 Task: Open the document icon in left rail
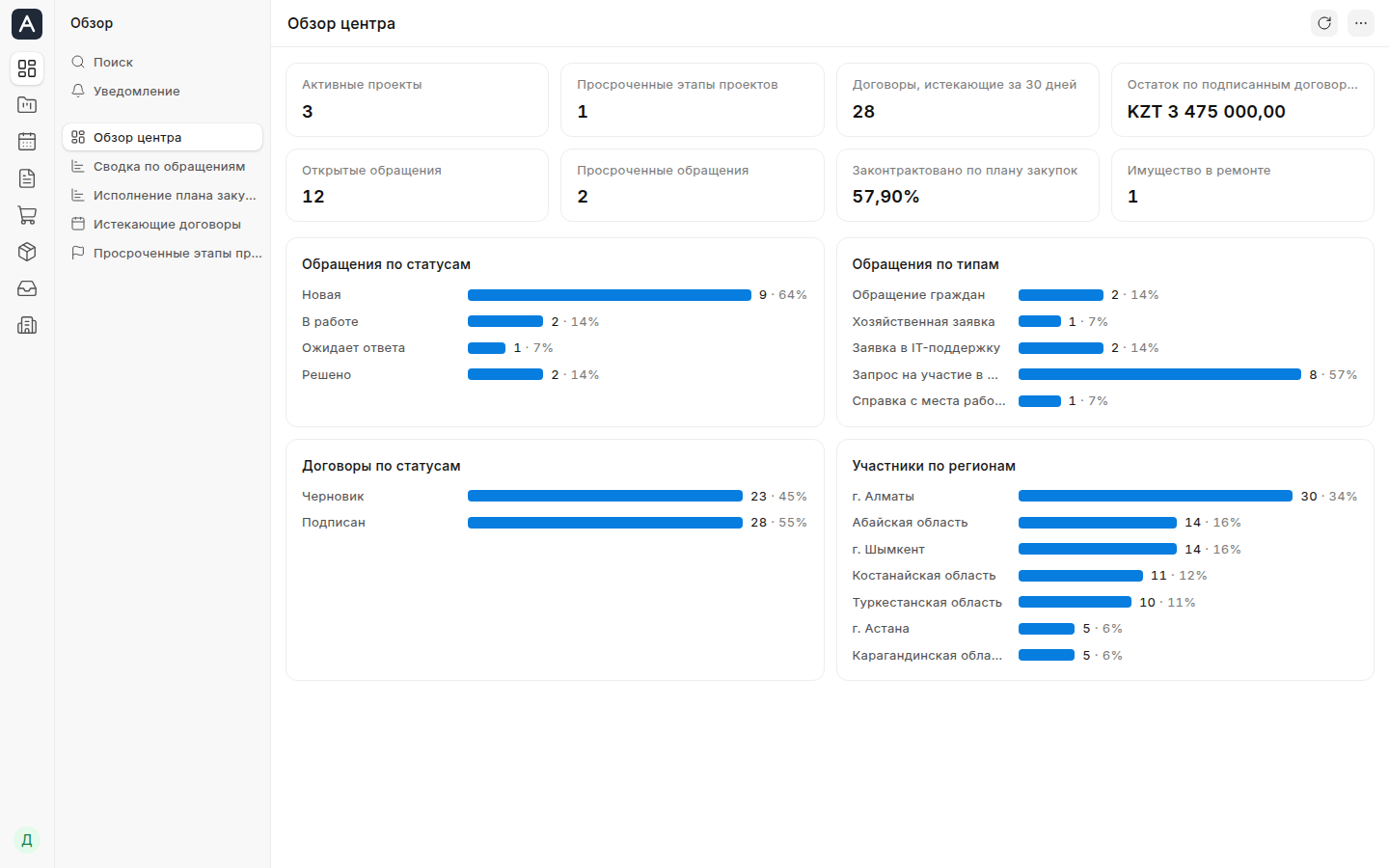coord(27,178)
